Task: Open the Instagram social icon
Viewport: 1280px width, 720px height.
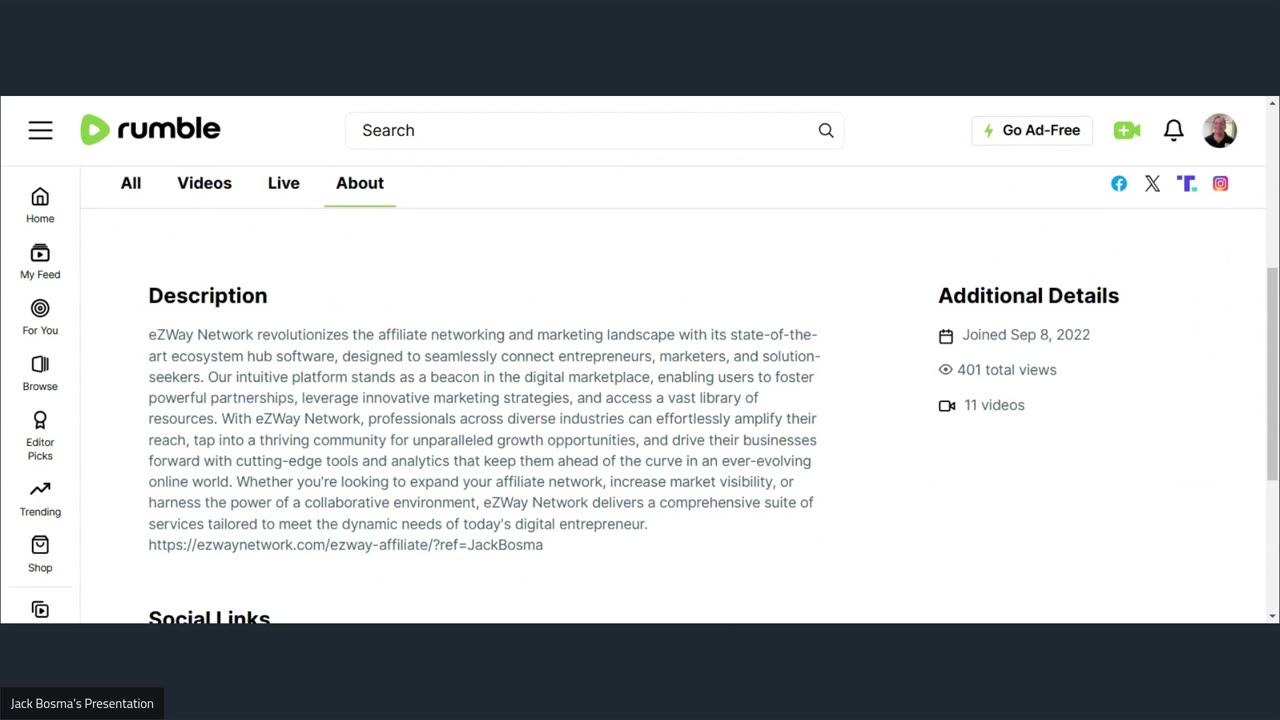Action: [x=1221, y=183]
